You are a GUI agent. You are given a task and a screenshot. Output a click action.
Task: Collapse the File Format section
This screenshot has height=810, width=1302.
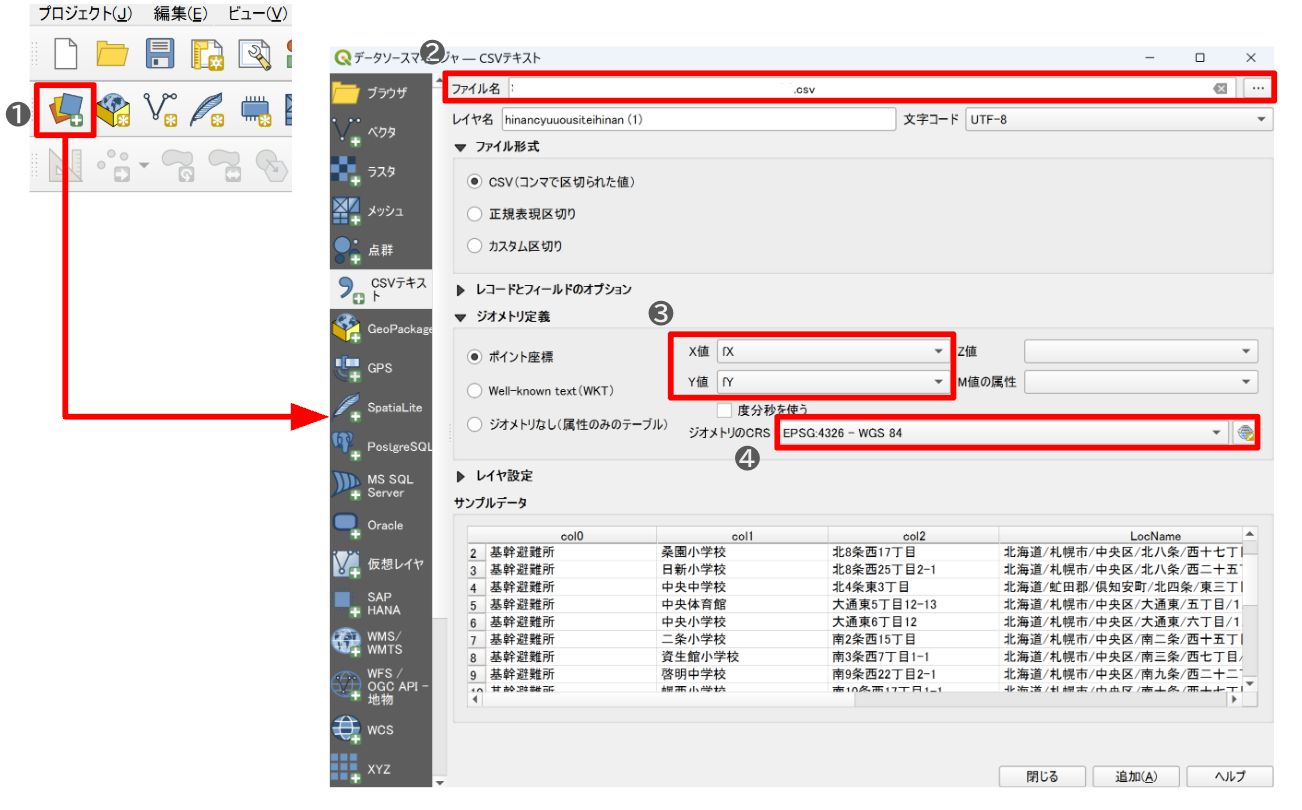(460, 147)
